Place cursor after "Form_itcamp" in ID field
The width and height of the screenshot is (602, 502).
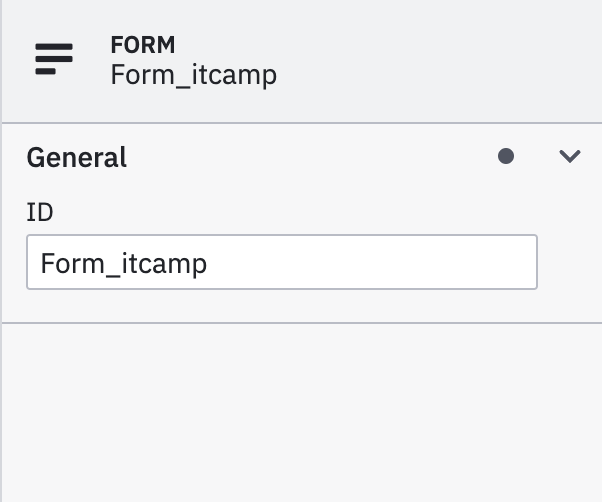pos(209,264)
